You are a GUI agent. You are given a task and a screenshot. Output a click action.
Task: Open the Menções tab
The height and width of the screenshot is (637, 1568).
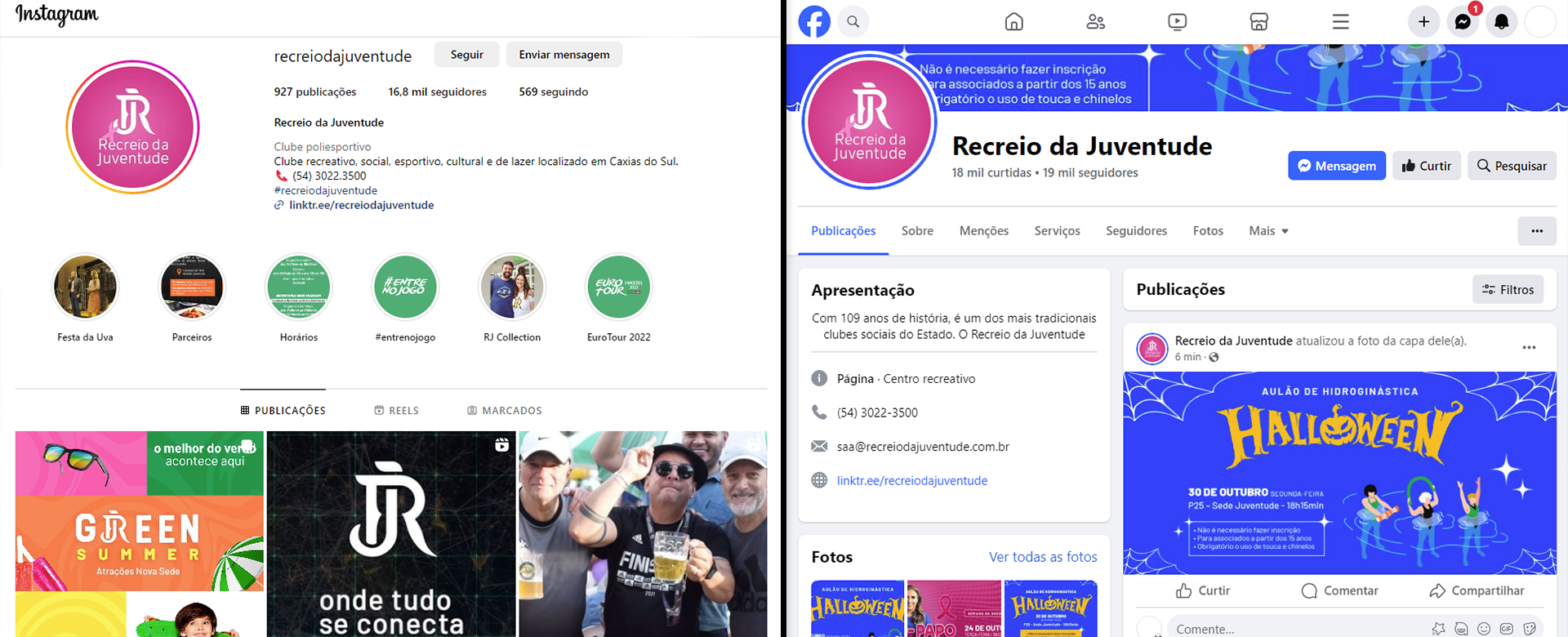click(x=984, y=231)
